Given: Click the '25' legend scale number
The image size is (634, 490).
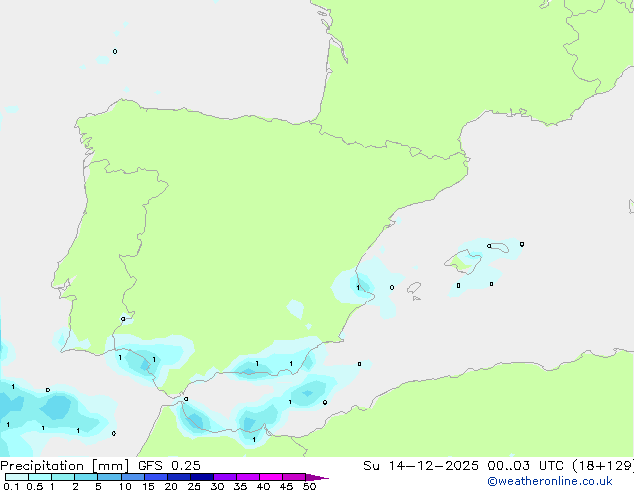Looking at the screenshot, I should (194, 486).
